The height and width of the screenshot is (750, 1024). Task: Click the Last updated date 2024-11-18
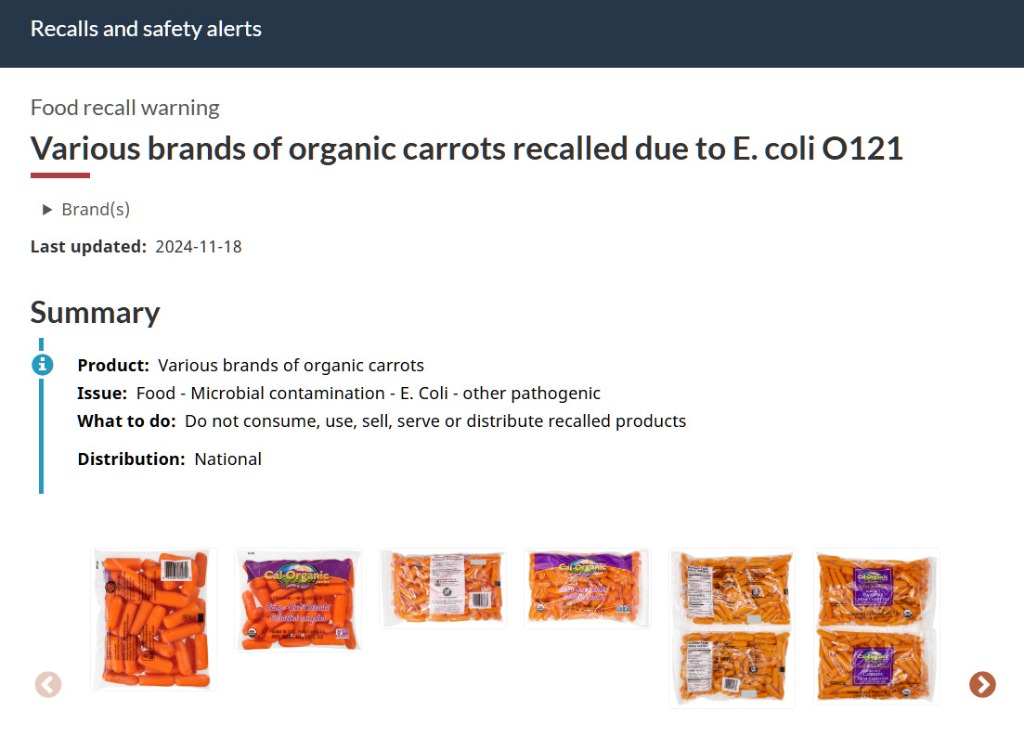(198, 246)
